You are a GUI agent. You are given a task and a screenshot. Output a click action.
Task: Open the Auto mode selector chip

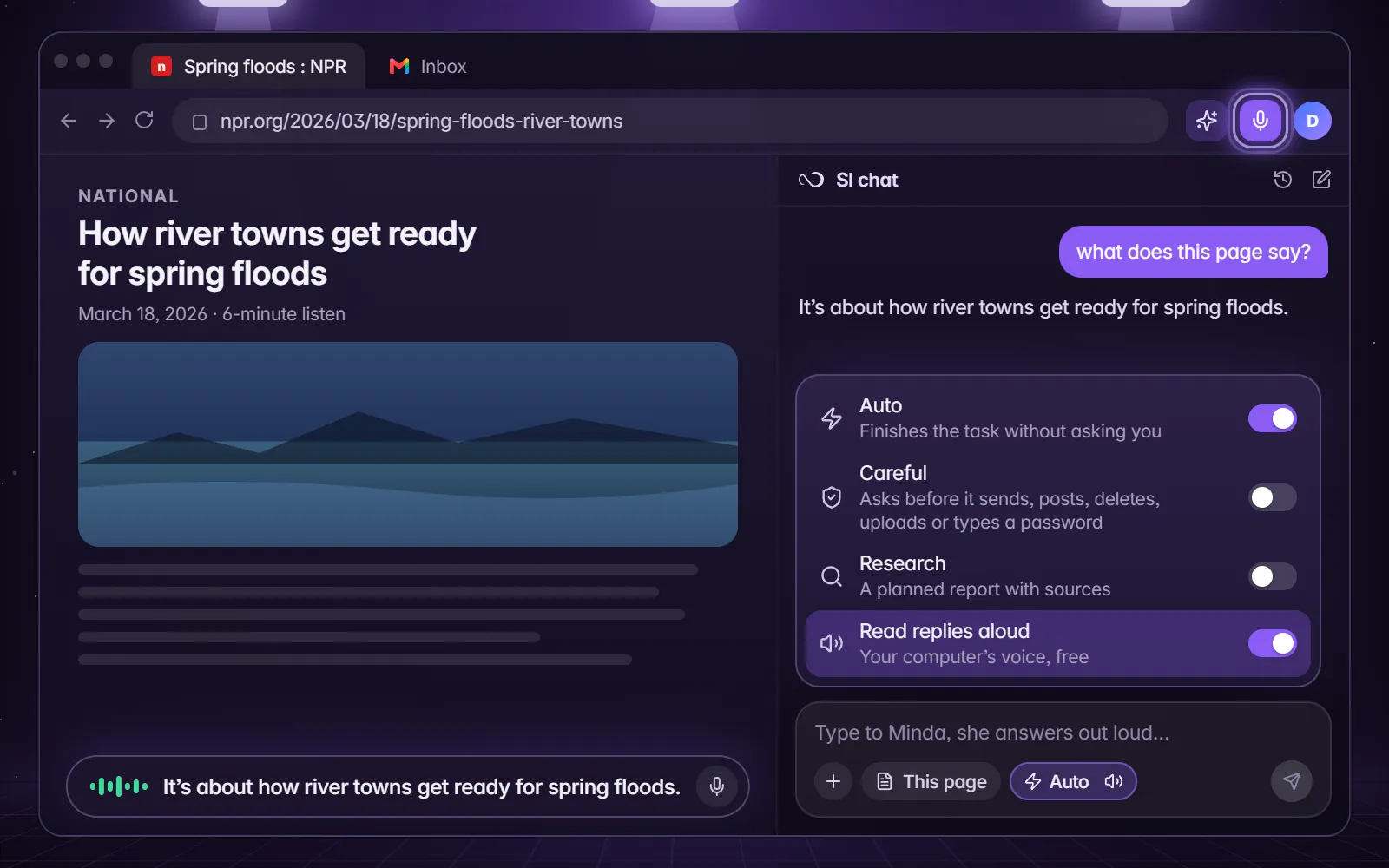coord(1073,781)
